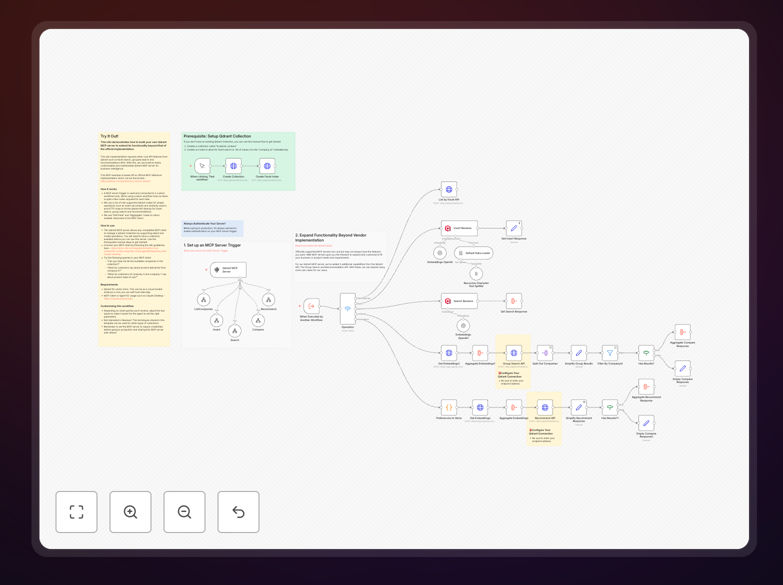Viewport: 783px width, 585px height.
Task: Open the Recommend tool node under MCP Server
Action: click(x=269, y=300)
